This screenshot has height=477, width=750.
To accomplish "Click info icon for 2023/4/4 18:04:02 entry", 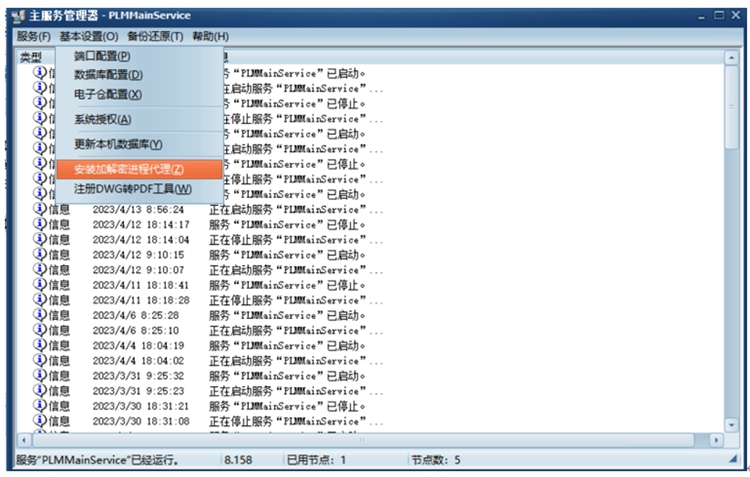I will point(40,360).
